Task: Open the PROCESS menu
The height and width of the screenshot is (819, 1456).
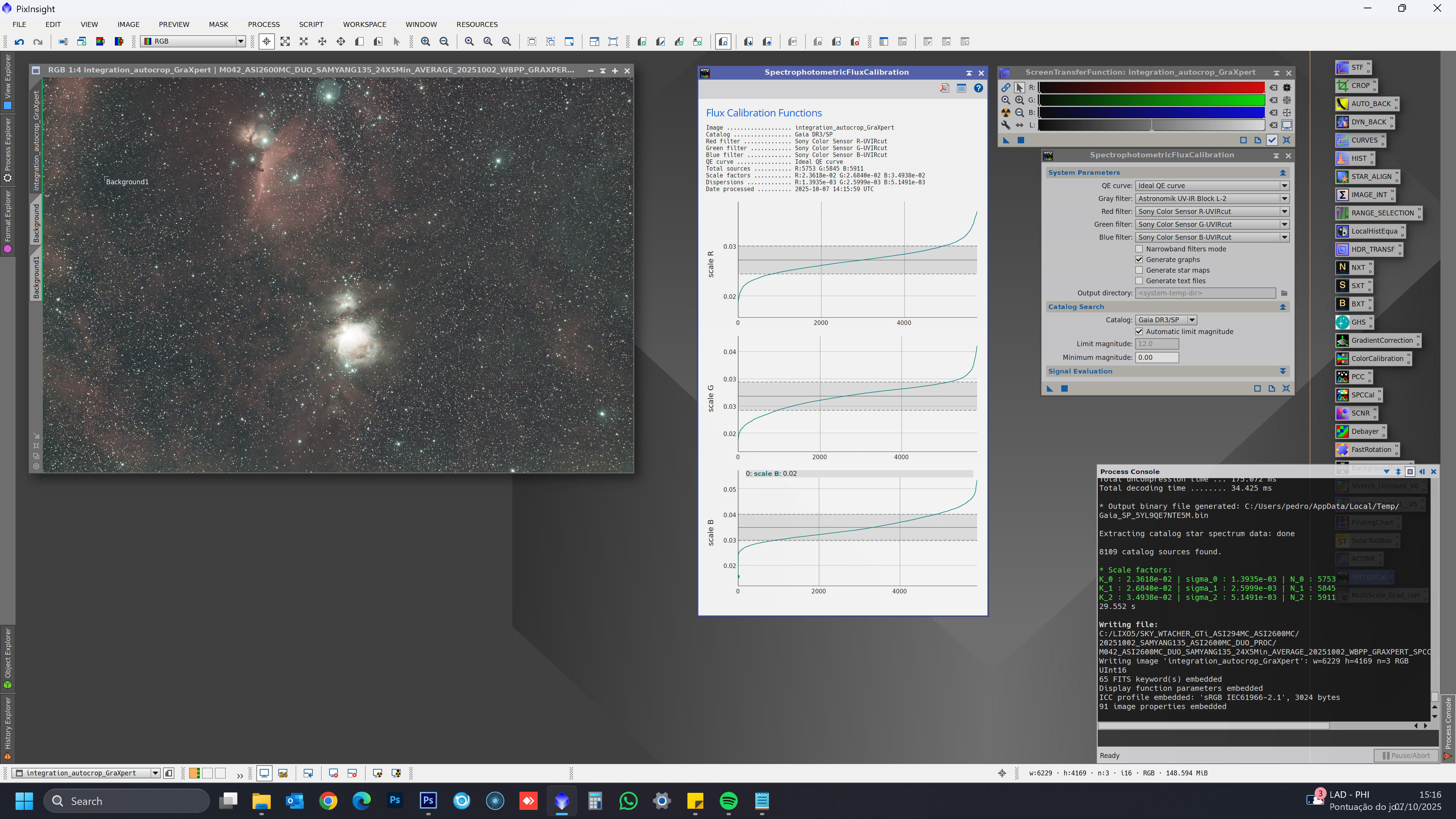Action: tap(264, 24)
